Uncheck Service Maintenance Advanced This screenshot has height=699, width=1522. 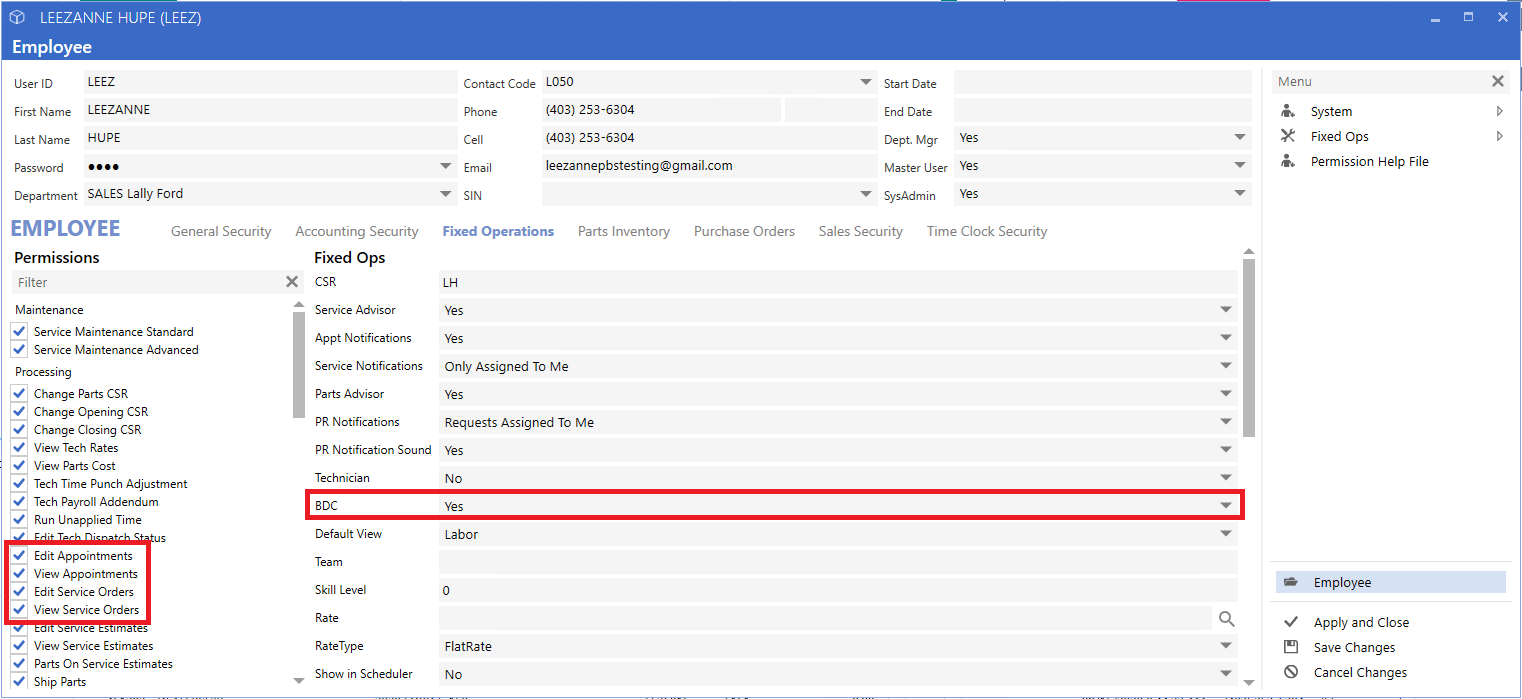coord(19,349)
